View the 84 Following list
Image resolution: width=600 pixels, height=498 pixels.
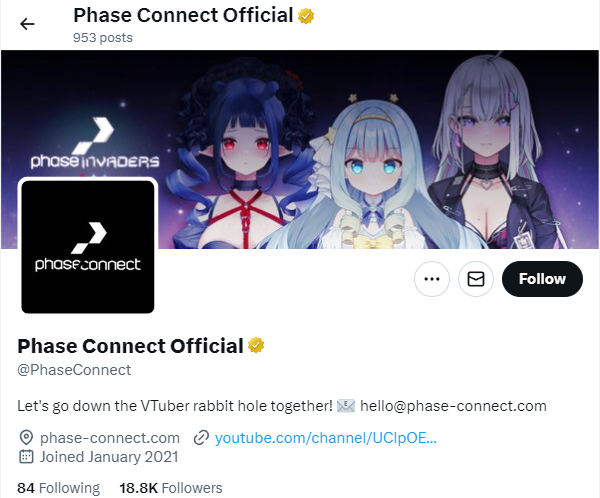59,488
